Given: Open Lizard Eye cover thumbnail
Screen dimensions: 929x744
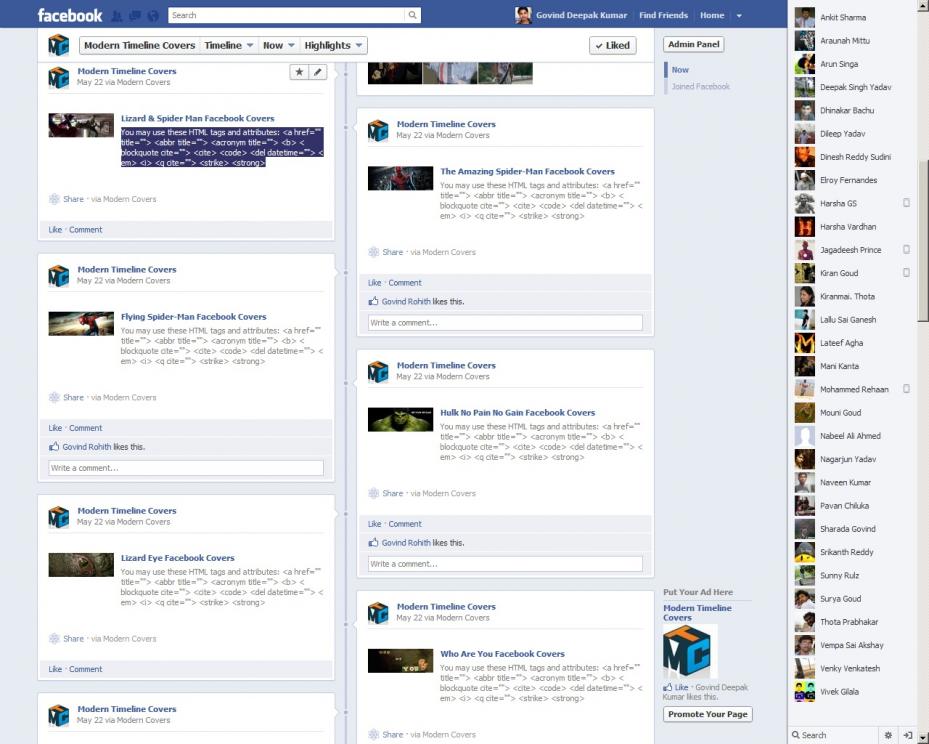Looking at the screenshot, I should click(81, 565).
